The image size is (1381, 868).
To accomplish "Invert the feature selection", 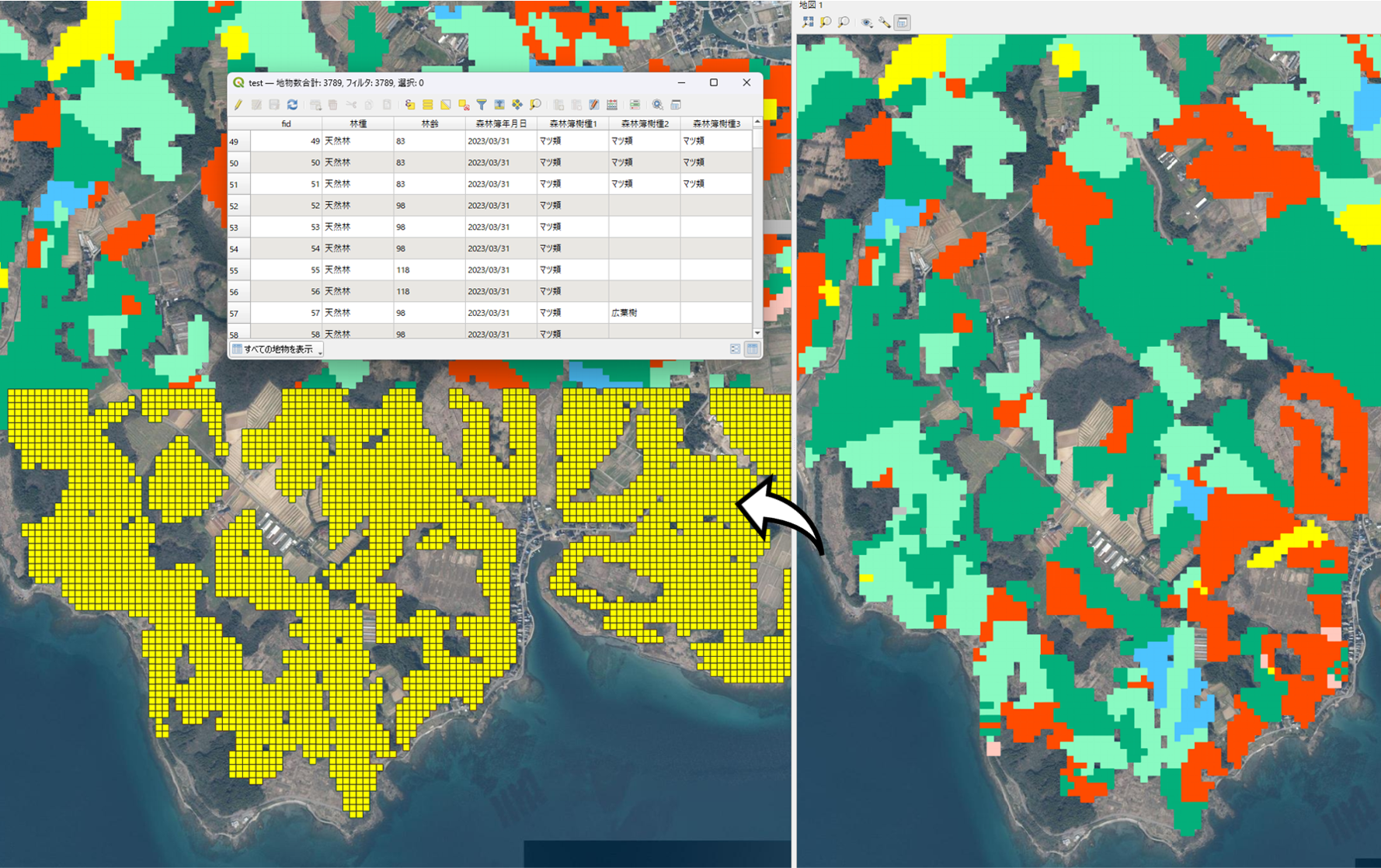I will (445, 105).
